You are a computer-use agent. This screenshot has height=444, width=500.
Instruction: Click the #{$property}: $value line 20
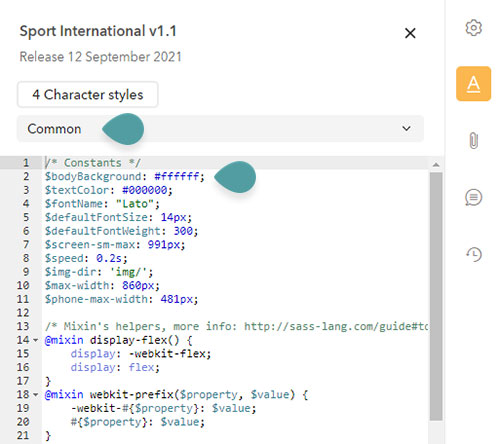[138, 422]
